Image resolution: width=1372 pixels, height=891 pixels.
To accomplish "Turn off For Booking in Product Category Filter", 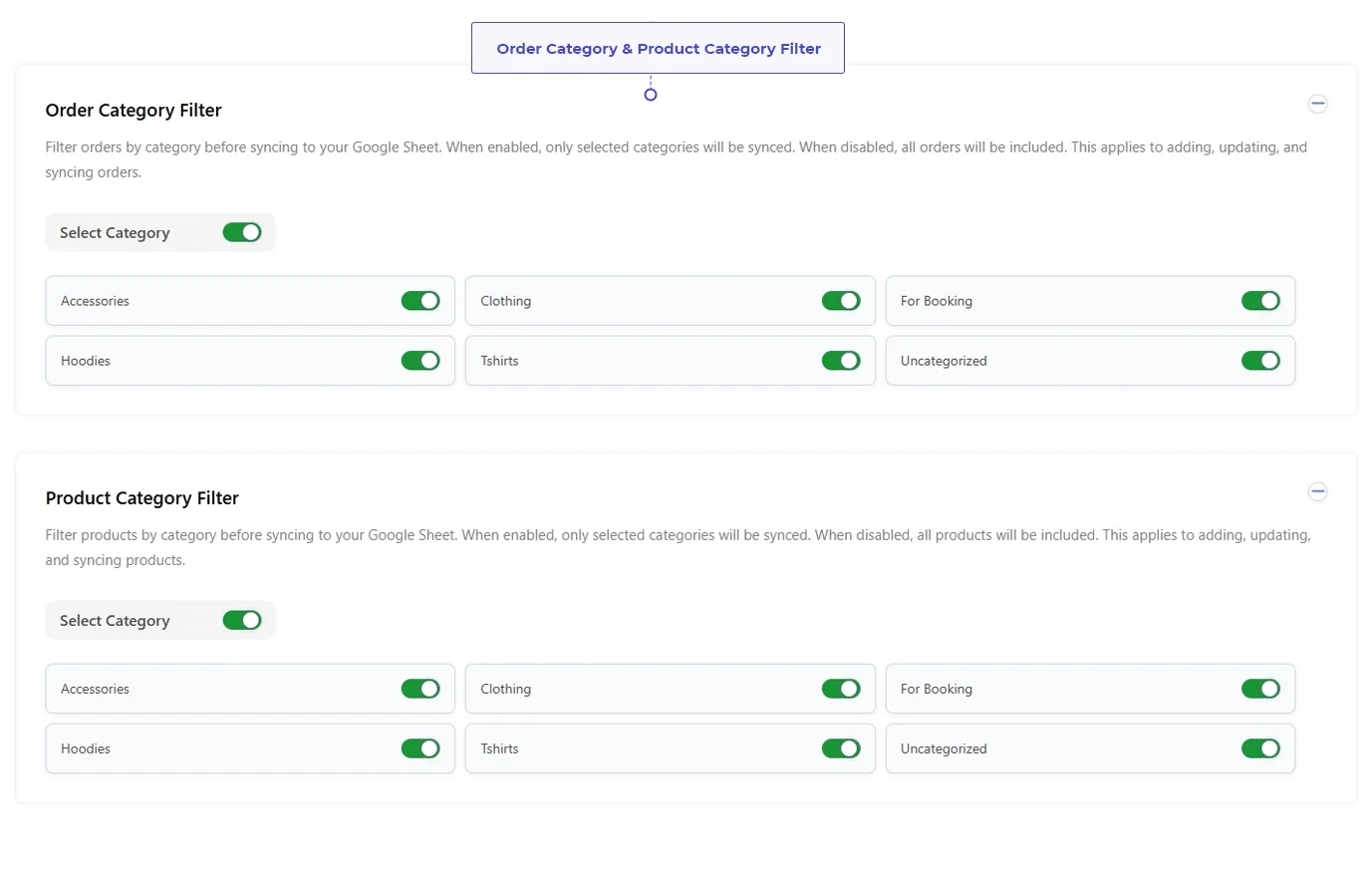I will point(1260,689).
